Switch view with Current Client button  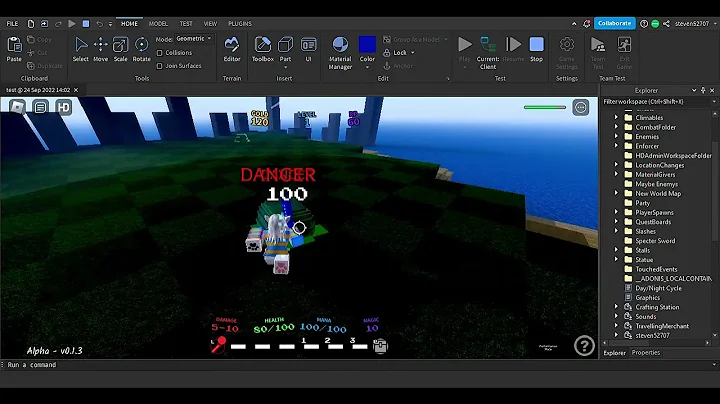click(488, 53)
